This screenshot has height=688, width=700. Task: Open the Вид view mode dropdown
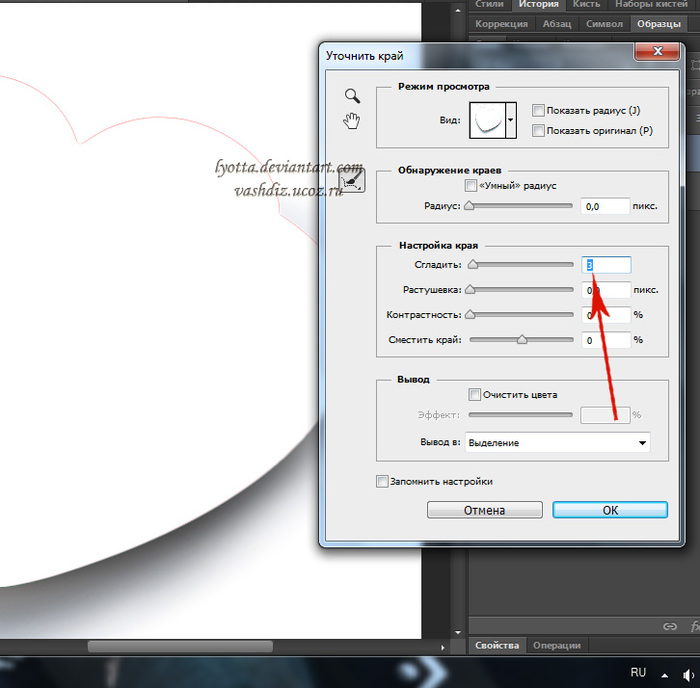pos(512,120)
